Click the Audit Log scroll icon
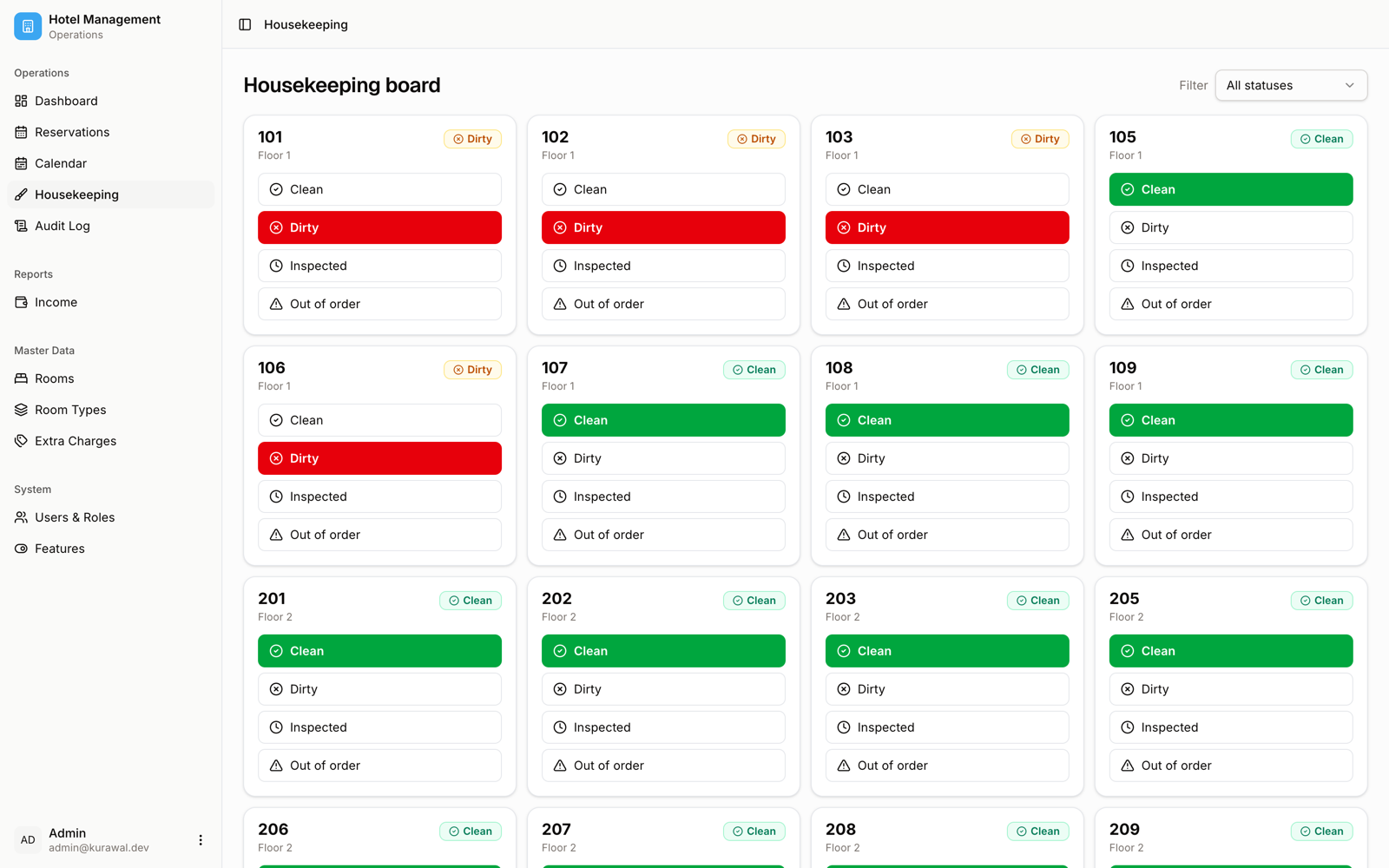The image size is (1389, 868). [x=21, y=226]
